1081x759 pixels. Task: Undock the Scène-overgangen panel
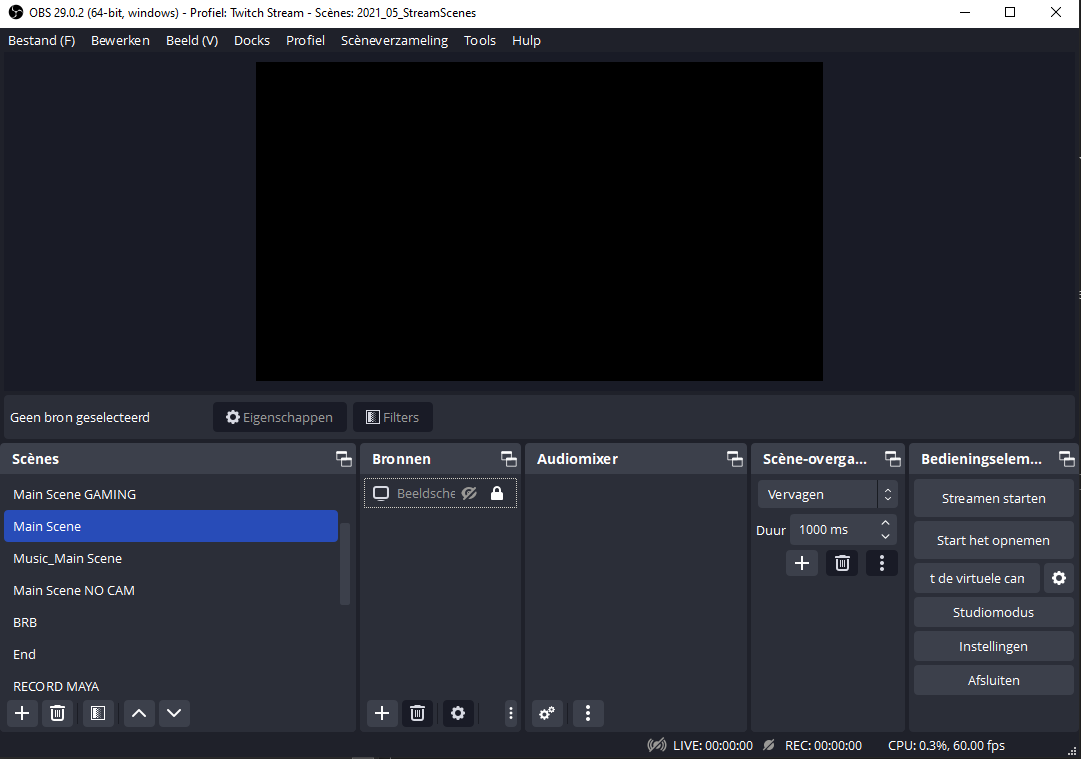tap(893, 459)
